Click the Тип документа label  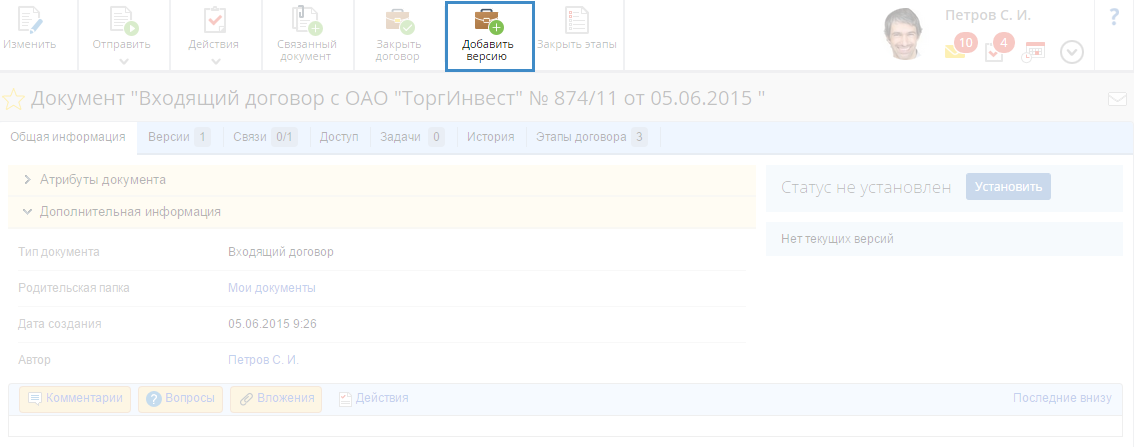click(x=59, y=252)
